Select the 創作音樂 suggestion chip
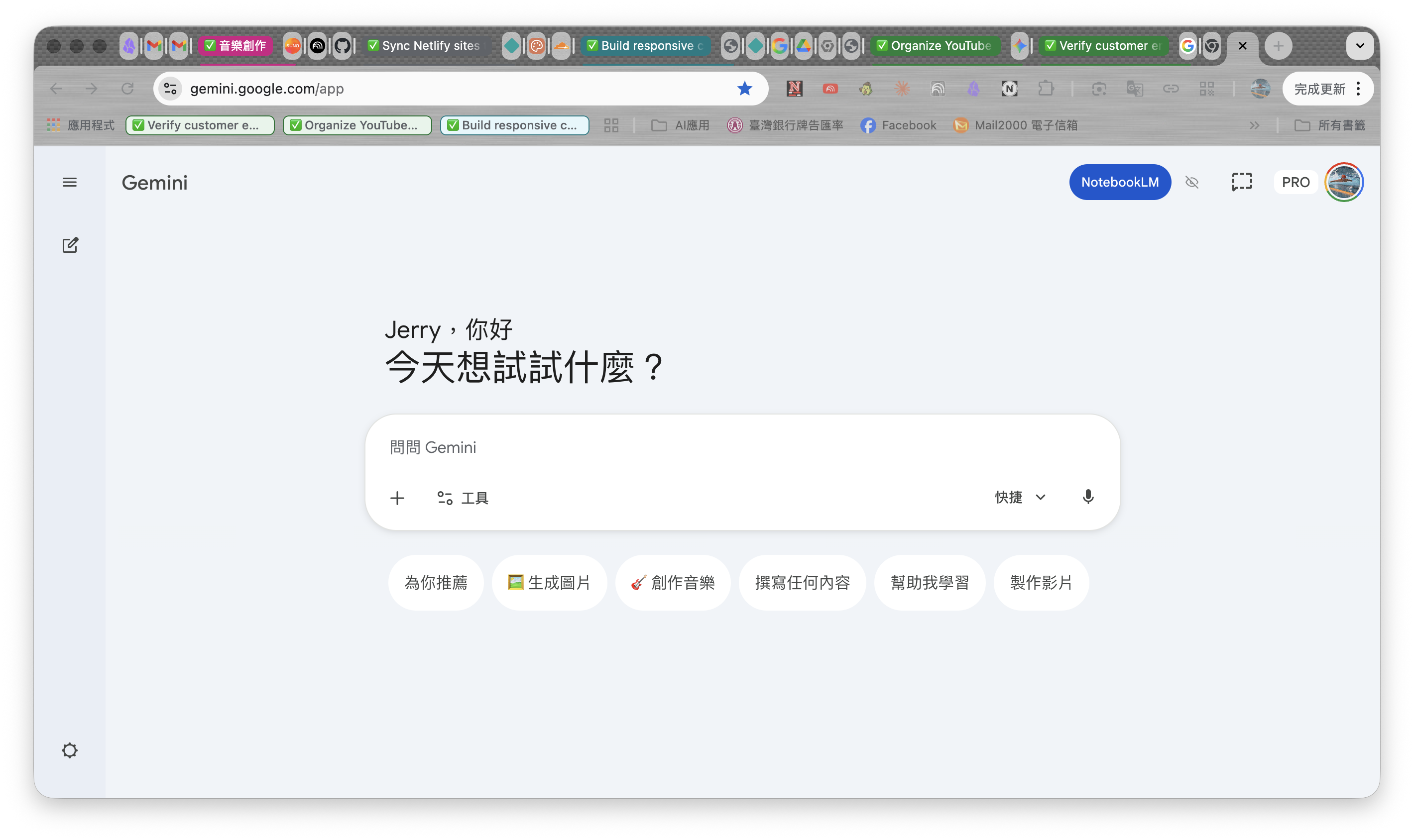Viewport: 1414px width, 840px height. click(x=673, y=582)
